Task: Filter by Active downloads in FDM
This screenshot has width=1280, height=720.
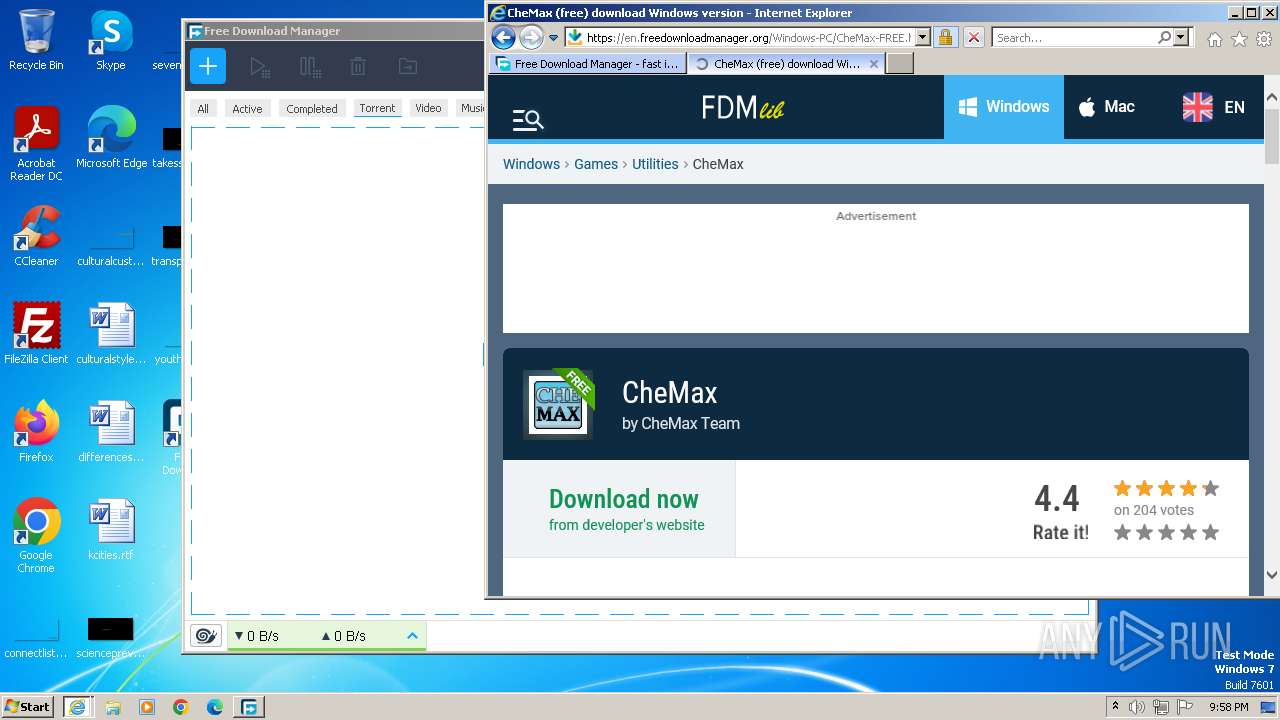Action: click(247, 109)
